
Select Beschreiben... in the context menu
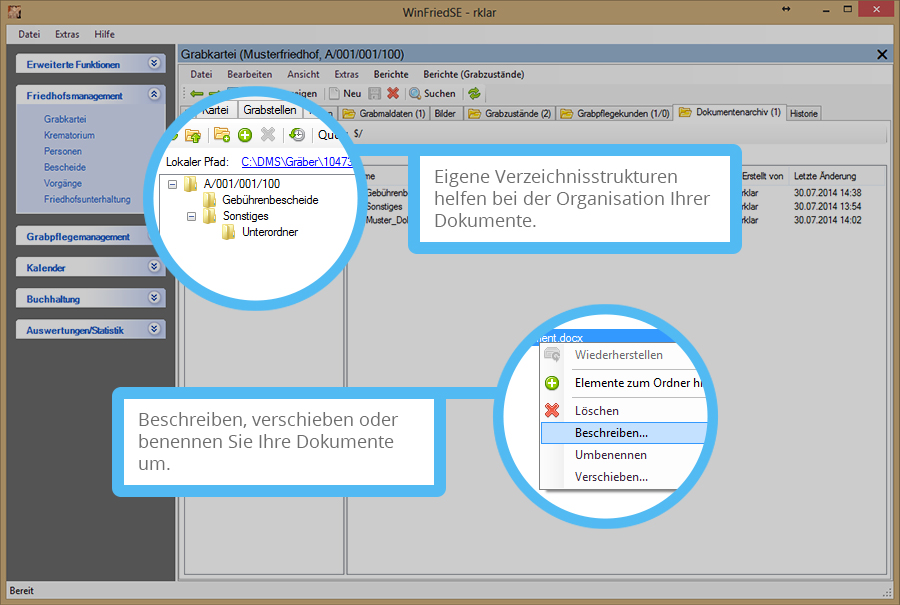[611, 433]
